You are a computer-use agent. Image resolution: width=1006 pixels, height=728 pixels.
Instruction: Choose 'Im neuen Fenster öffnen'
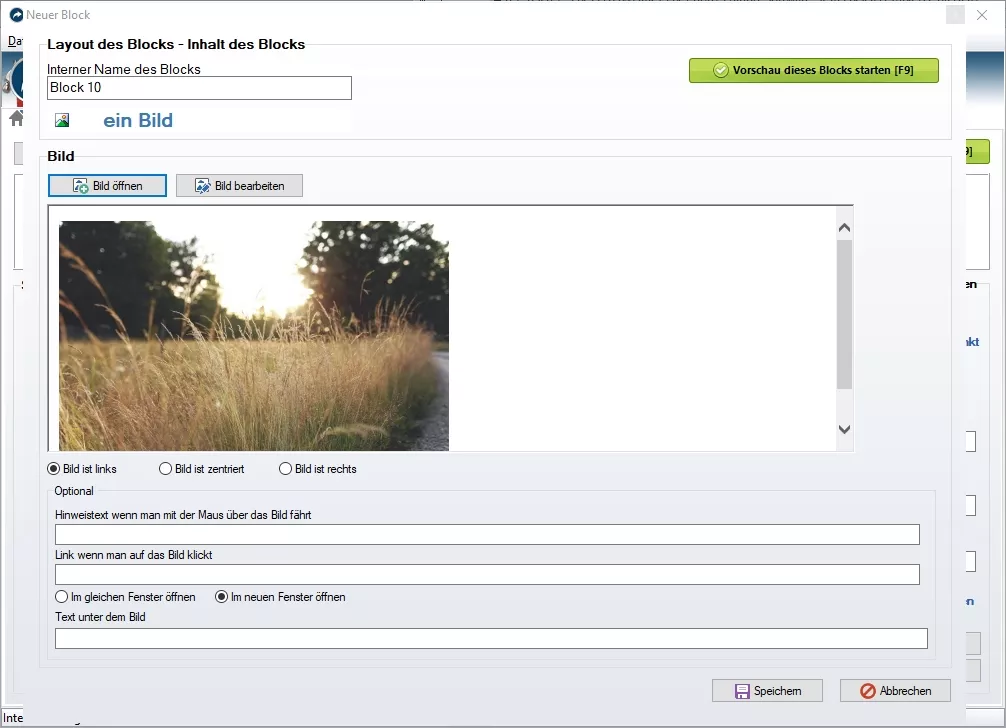point(222,597)
